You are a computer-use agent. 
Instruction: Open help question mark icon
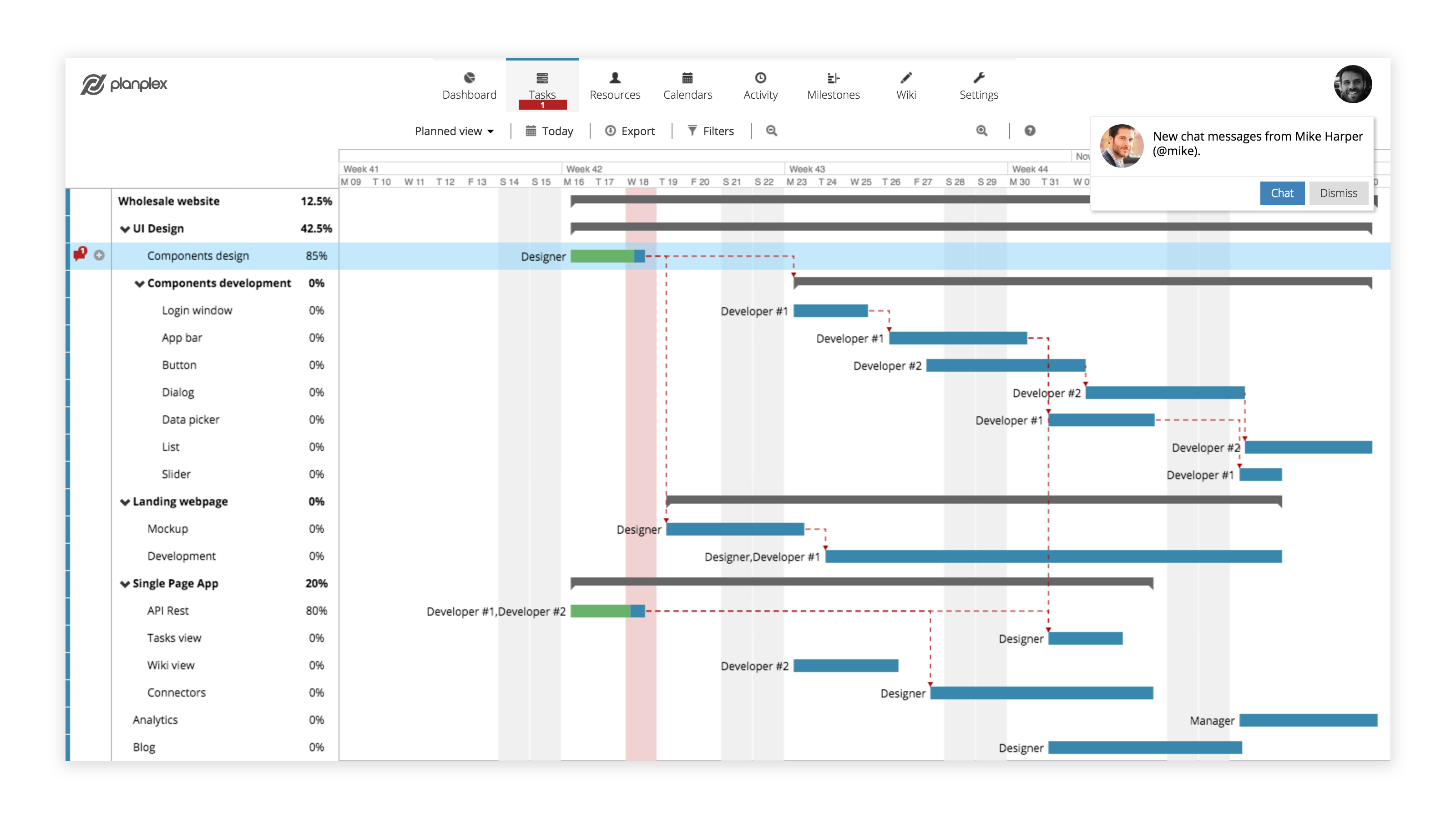(1030, 131)
